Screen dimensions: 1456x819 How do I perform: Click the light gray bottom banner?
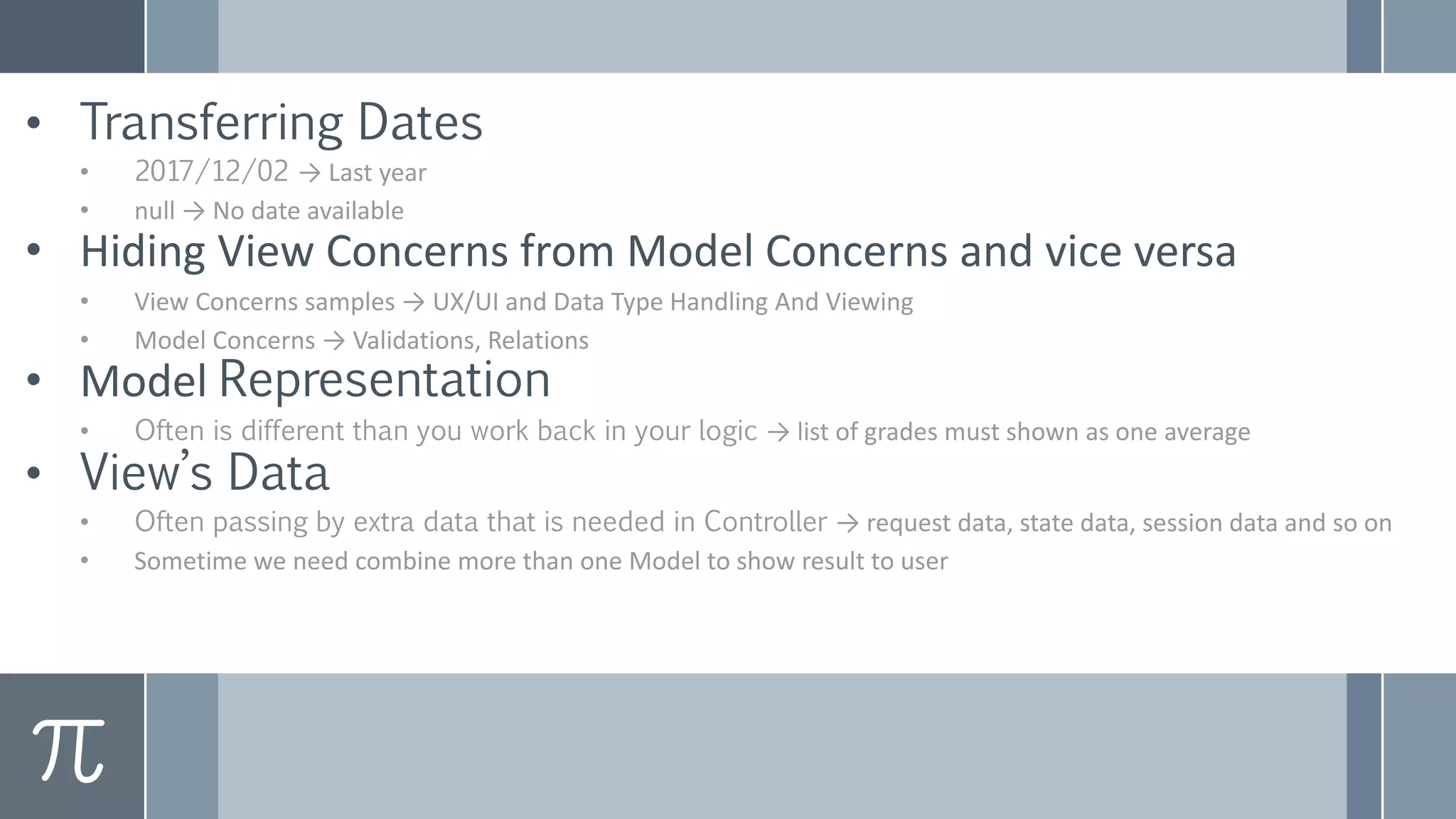click(x=782, y=746)
